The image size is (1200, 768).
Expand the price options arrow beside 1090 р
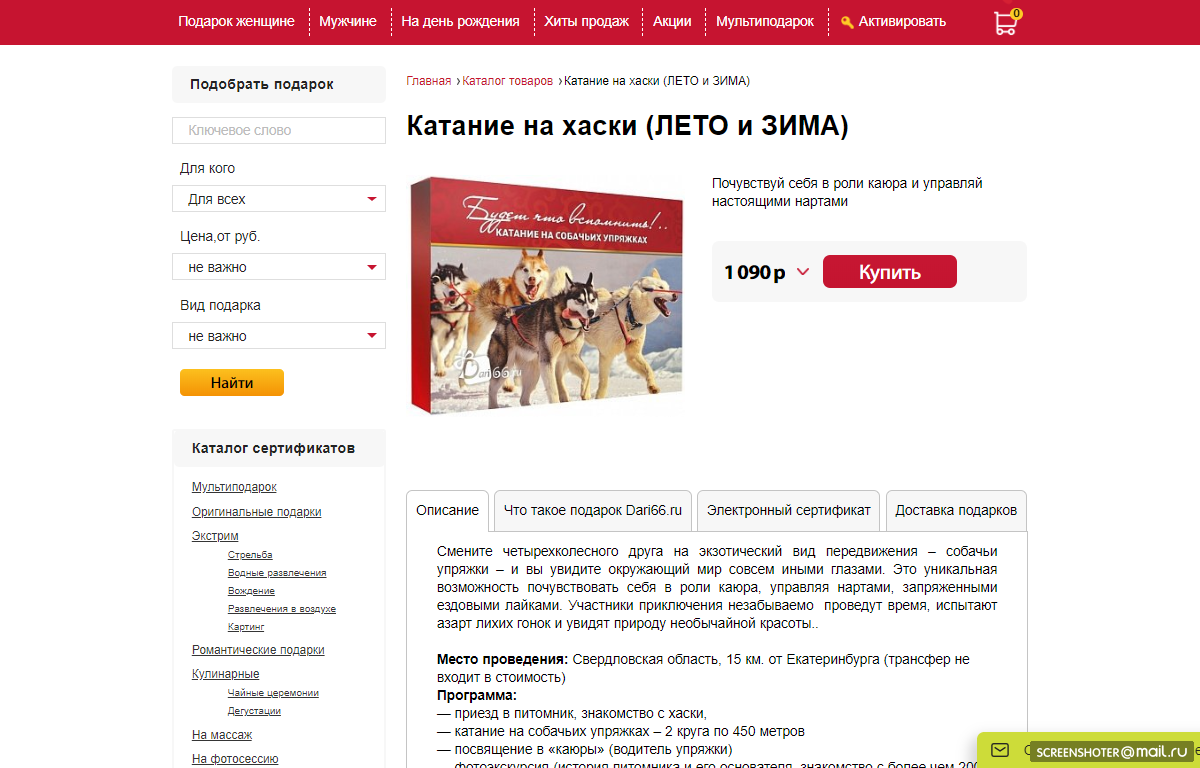[x=802, y=272]
